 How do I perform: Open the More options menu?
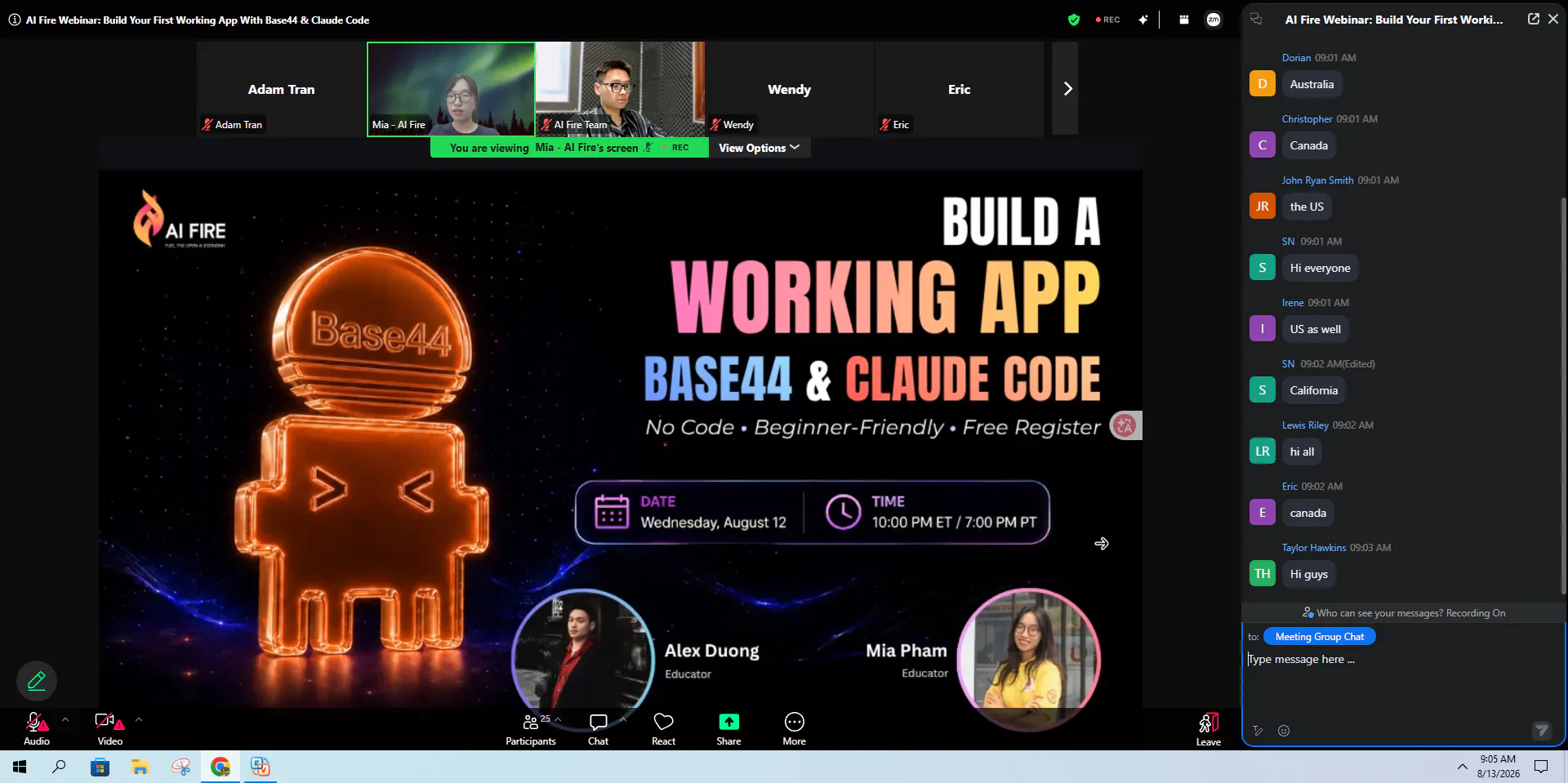click(x=794, y=728)
